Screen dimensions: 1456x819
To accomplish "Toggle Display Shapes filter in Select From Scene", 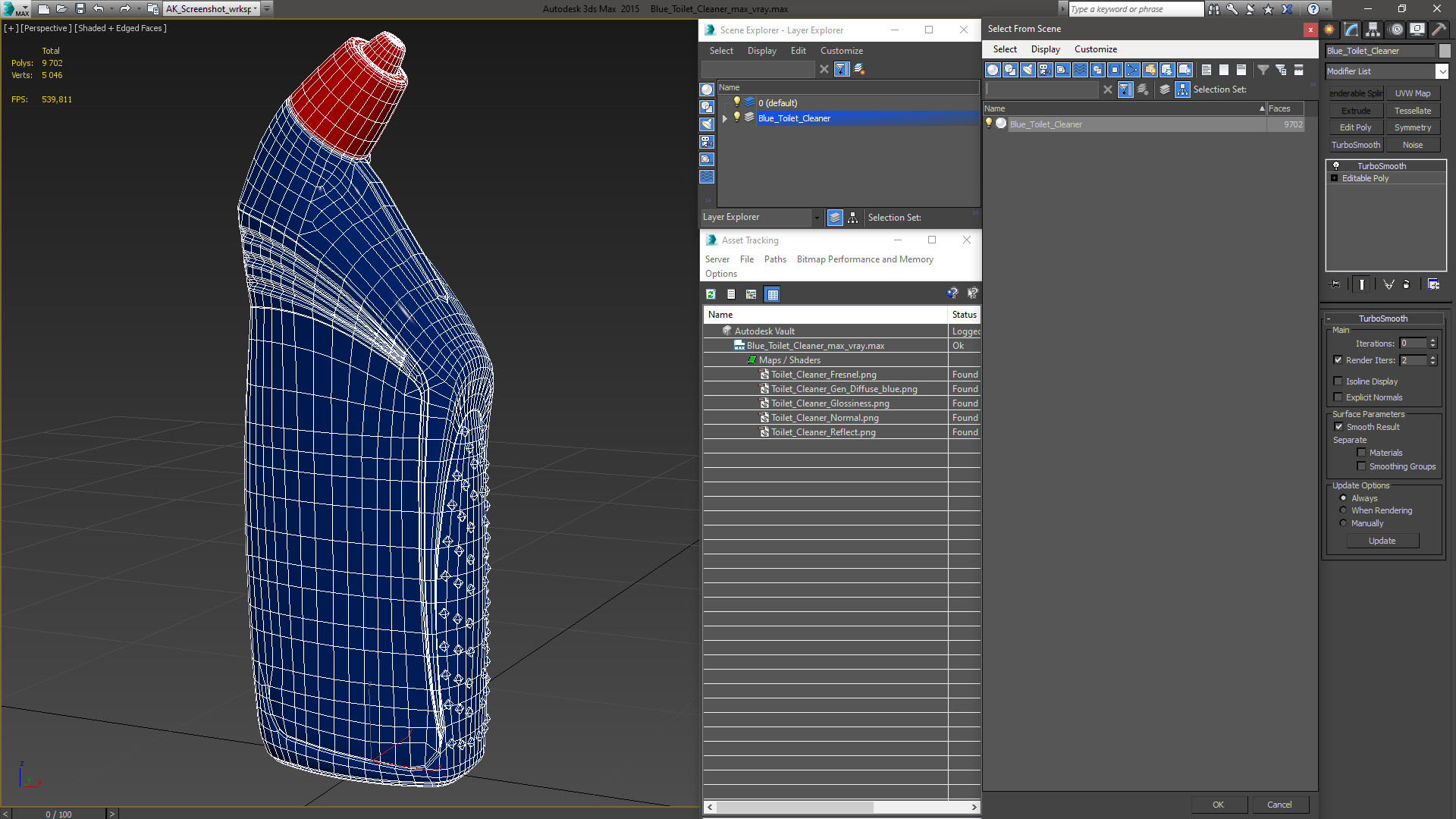I will [x=1010, y=70].
